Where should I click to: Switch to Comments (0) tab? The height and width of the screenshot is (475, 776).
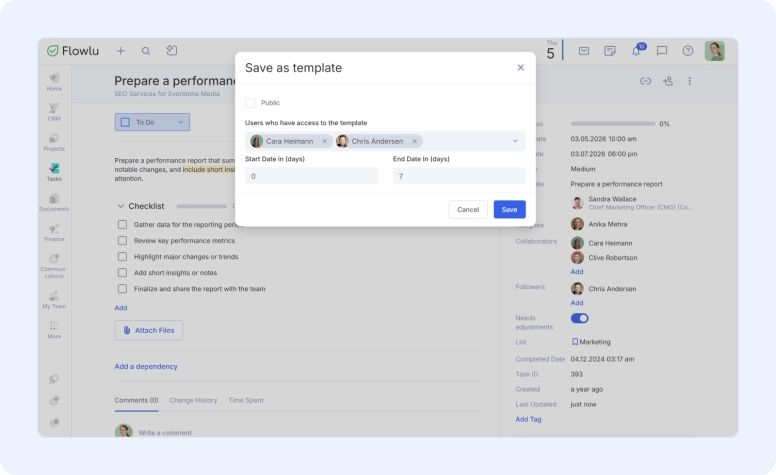pyautogui.click(x=136, y=400)
